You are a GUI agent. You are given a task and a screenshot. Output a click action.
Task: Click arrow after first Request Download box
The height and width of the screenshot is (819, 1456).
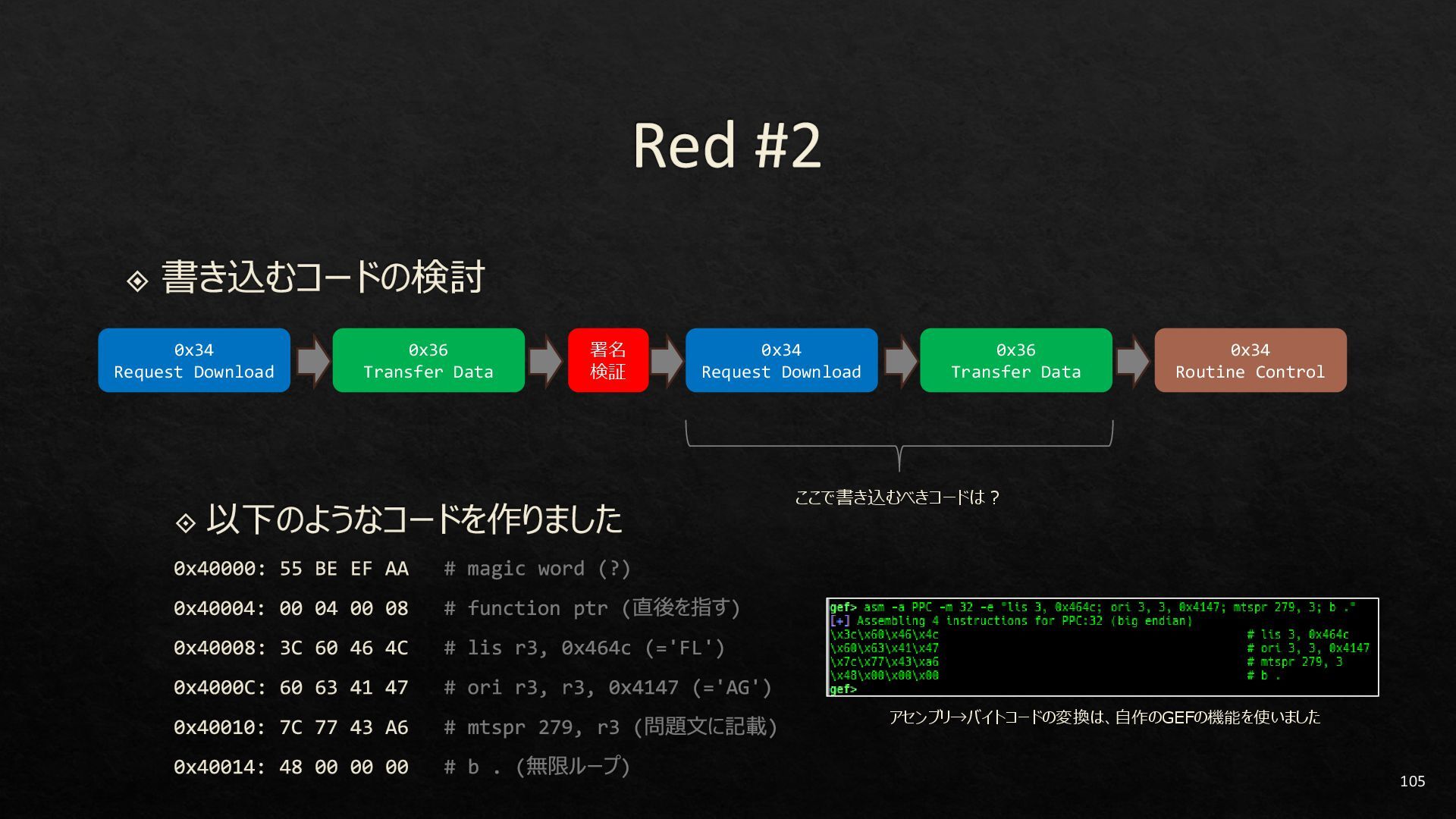[x=312, y=361]
